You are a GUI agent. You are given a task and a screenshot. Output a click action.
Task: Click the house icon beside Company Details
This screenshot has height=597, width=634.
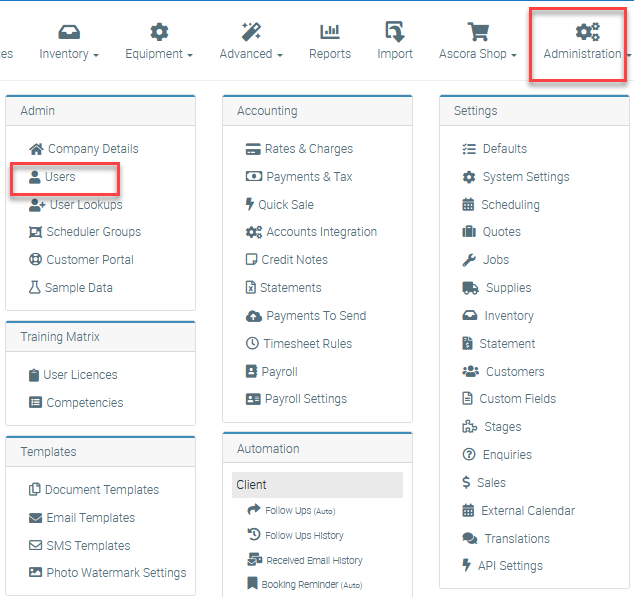tap(36, 149)
